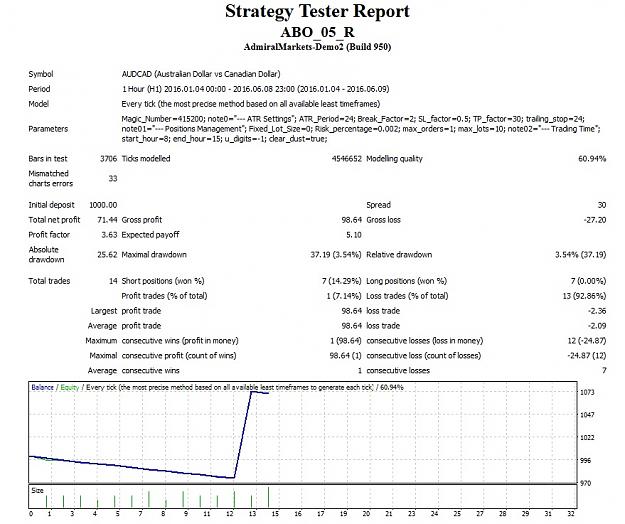Click the 'Symbol' row label
This screenshot has width=625, height=524.
pos(41,74)
